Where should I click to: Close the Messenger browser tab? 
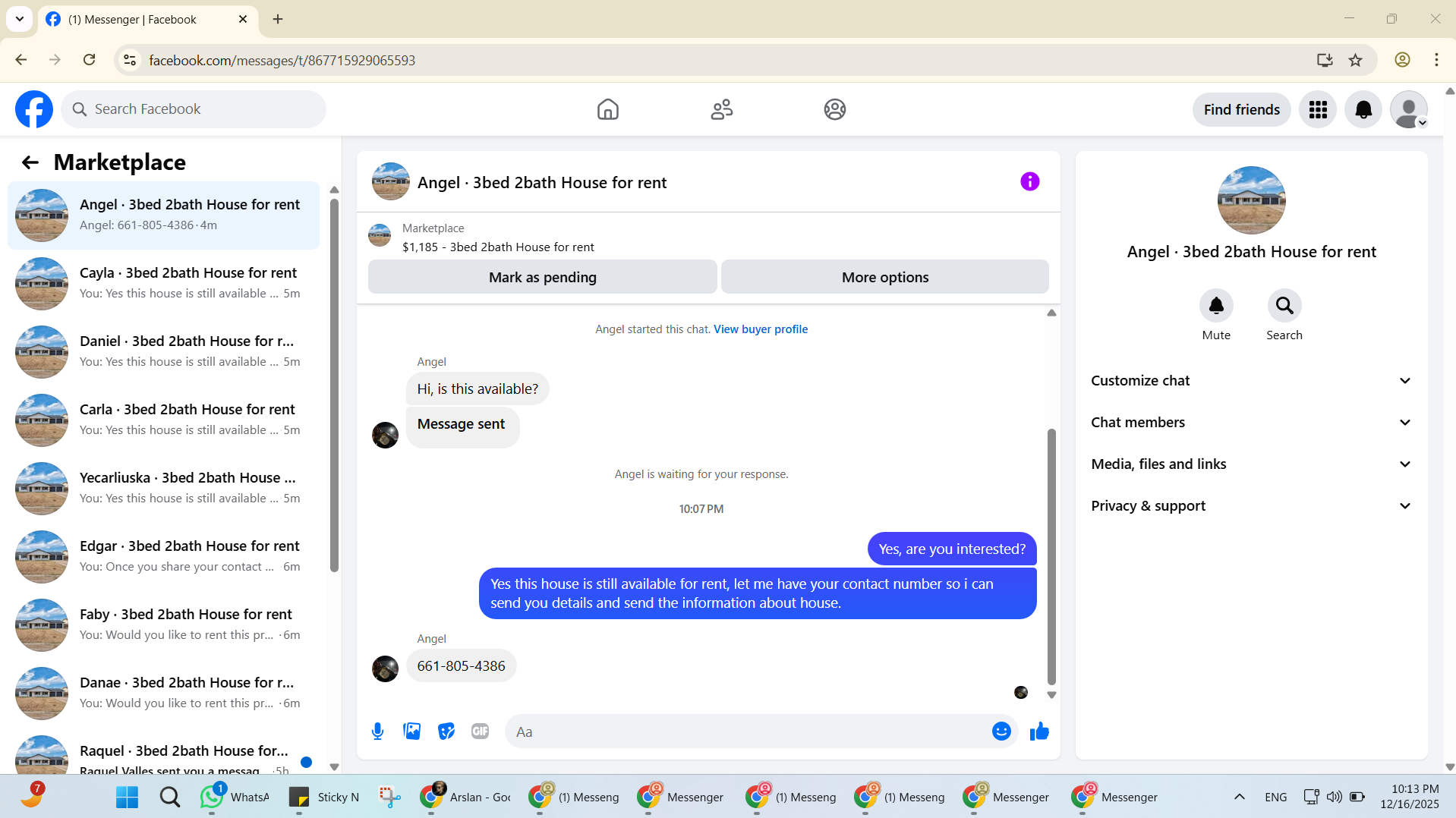[x=243, y=19]
